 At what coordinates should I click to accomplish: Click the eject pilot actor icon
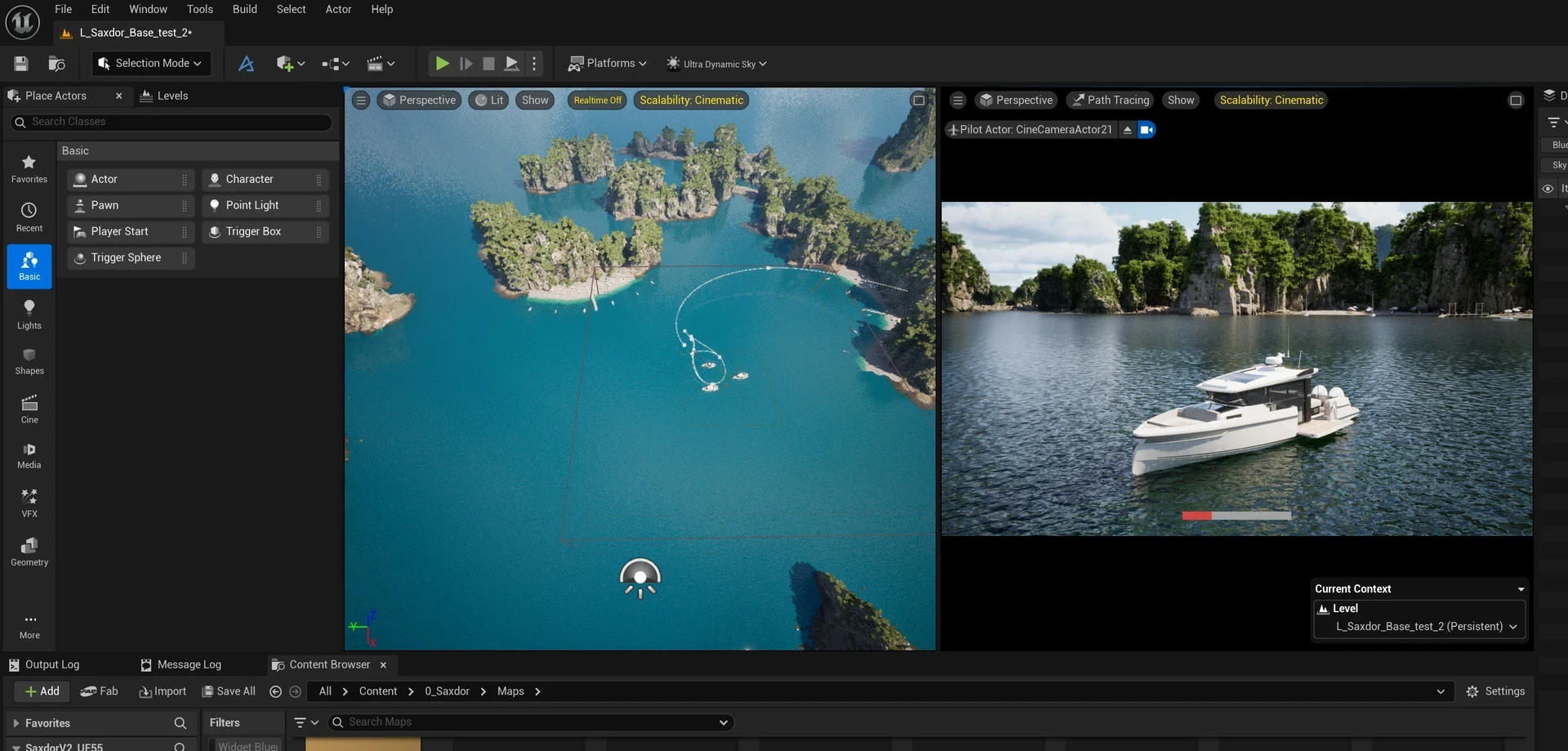[x=1128, y=130]
